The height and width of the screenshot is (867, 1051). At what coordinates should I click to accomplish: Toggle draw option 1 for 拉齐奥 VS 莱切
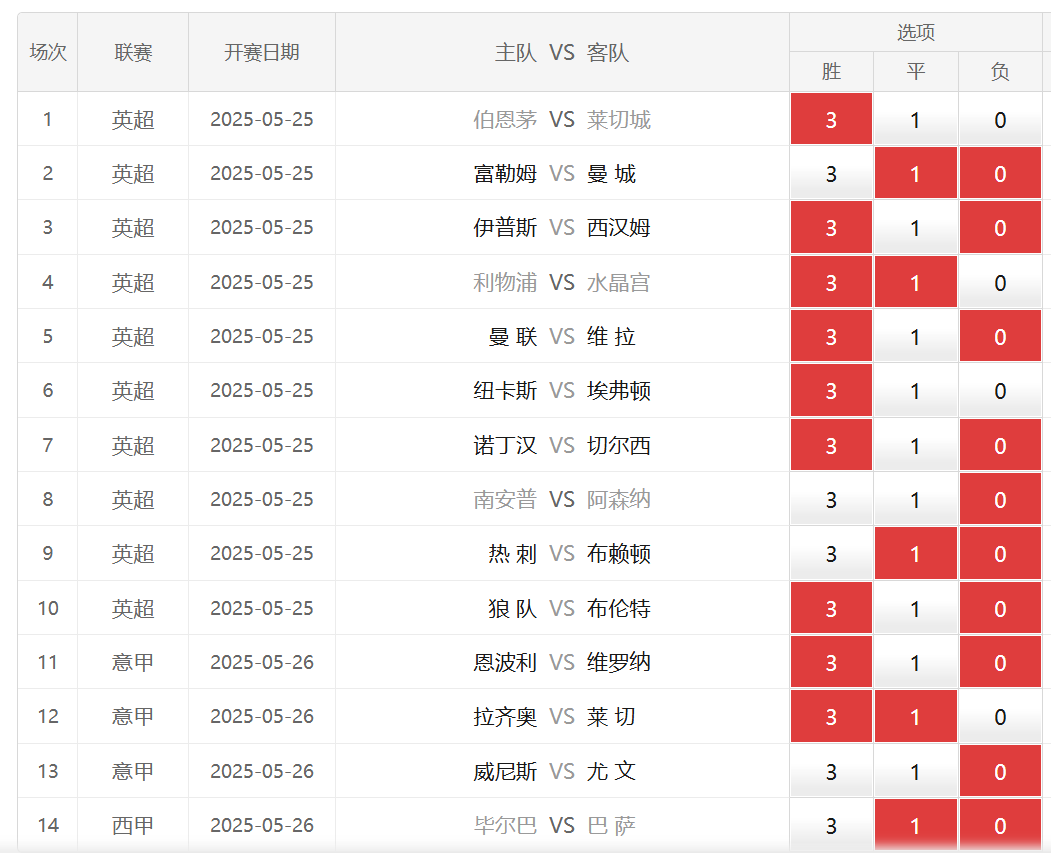click(916, 717)
